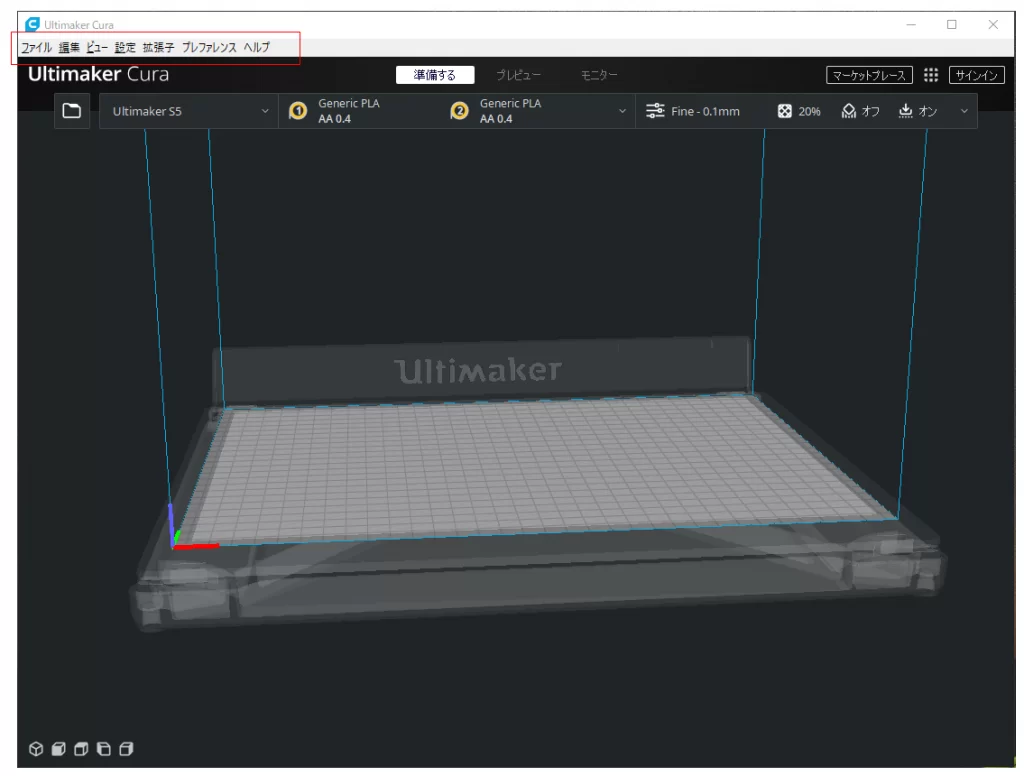Click the Ultimaker Cura logo in header
Image resolution: width=1024 pixels, height=776 pixels.
pyautogui.click(x=98, y=74)
